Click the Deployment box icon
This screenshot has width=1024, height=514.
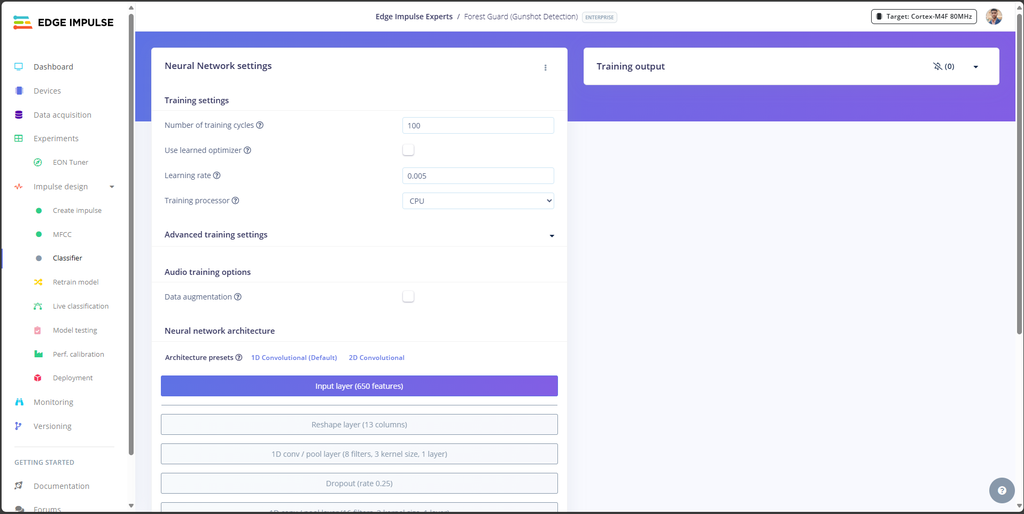tap(39, 378)
